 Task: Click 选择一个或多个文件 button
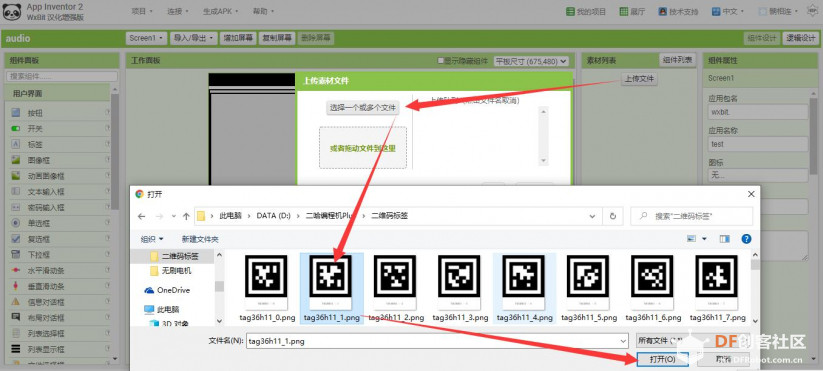tap(363, 108)
